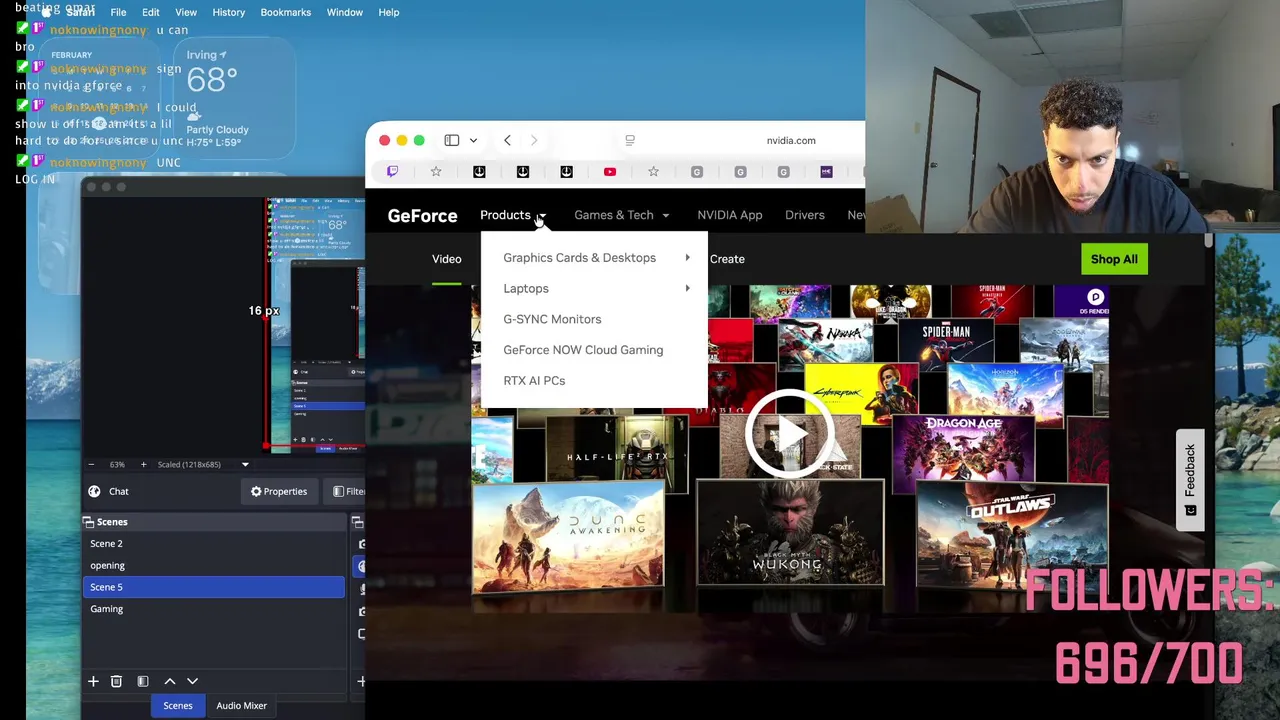
Task: Move scene up with the up arrow
Action: (170, 681)
